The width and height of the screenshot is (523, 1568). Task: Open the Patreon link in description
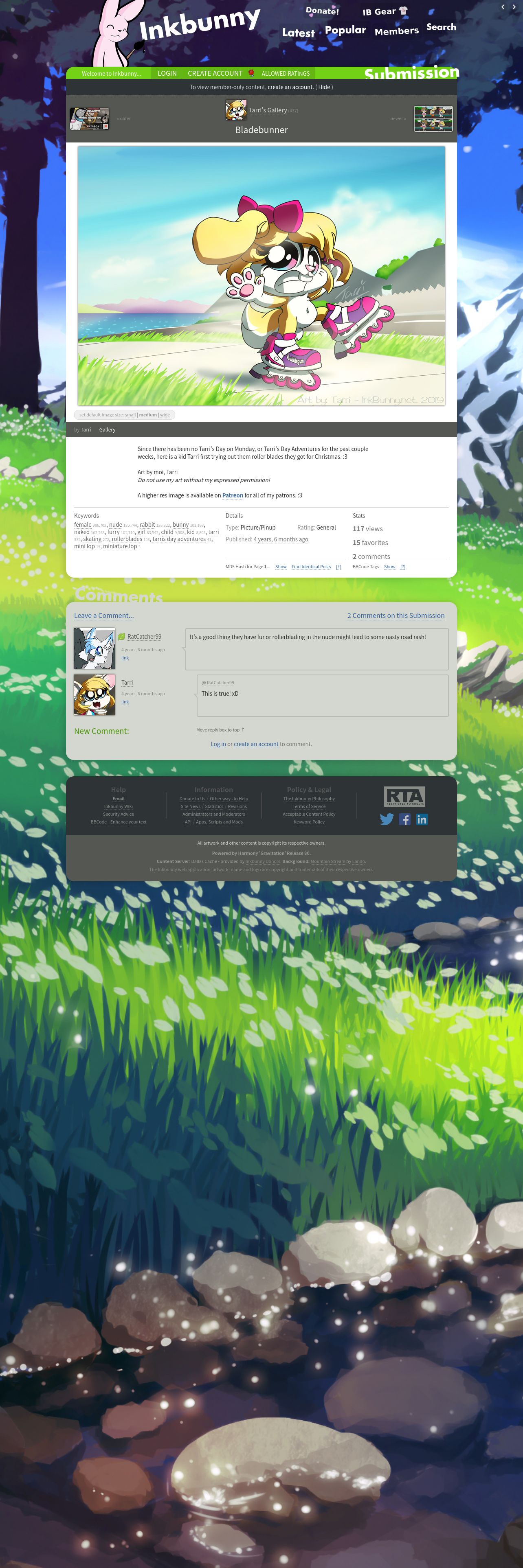(233, 495)
